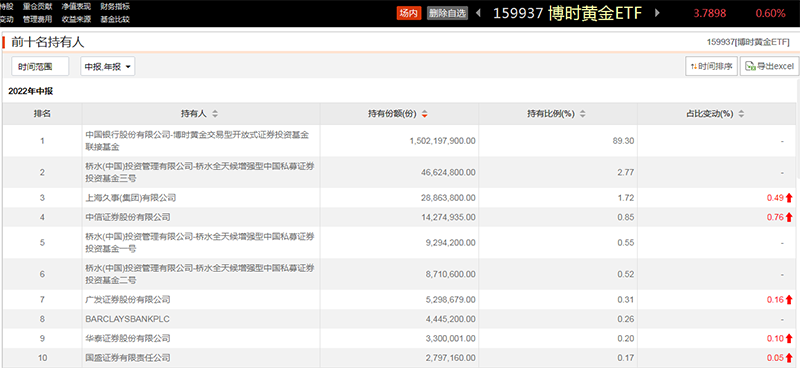
Task: Click the 时间范围 field
Action: [40, 66]
